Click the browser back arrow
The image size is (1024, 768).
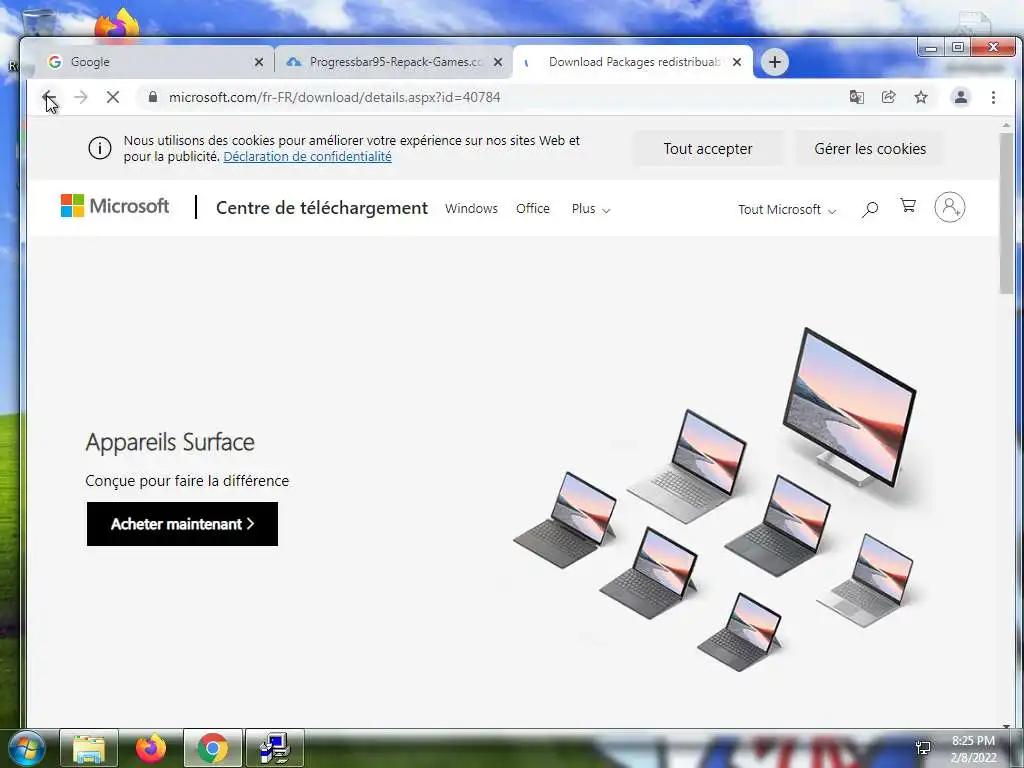coord(48,97)
